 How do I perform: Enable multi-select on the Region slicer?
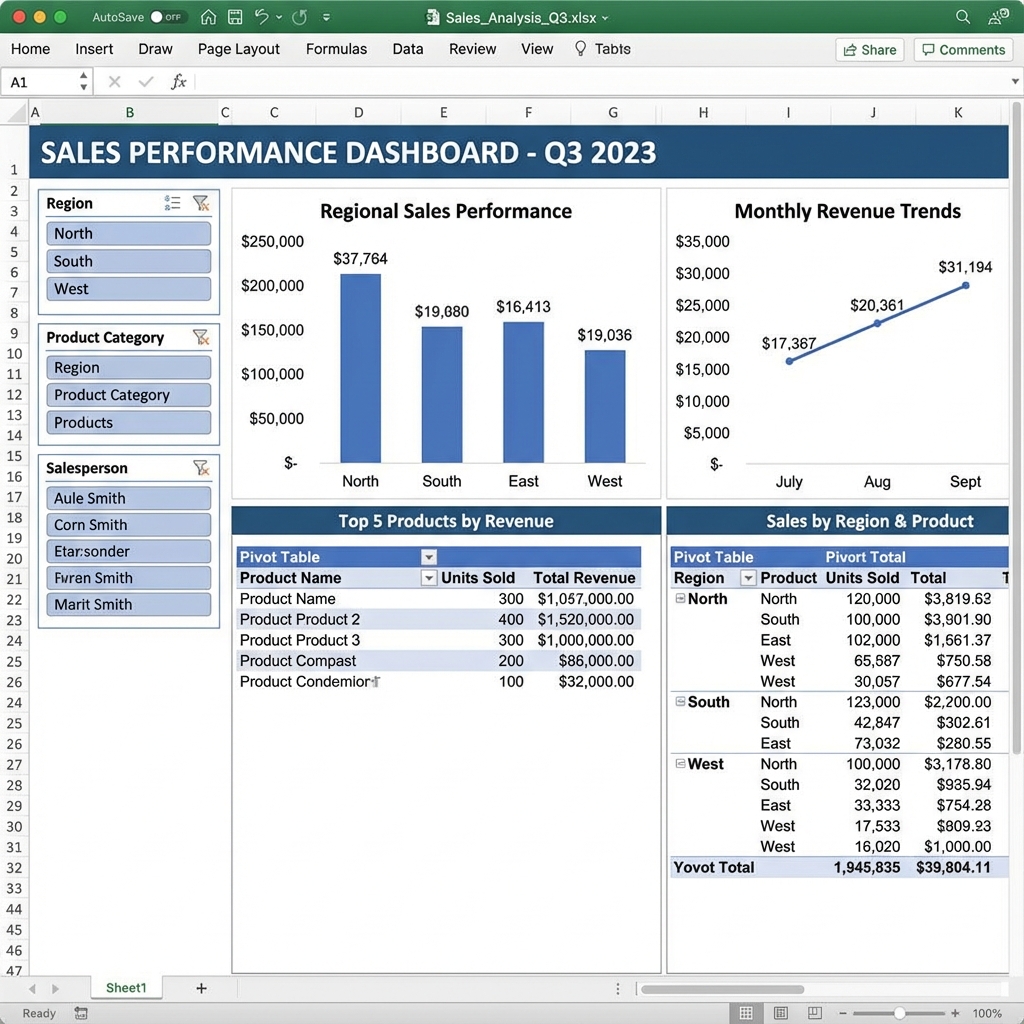172,203
